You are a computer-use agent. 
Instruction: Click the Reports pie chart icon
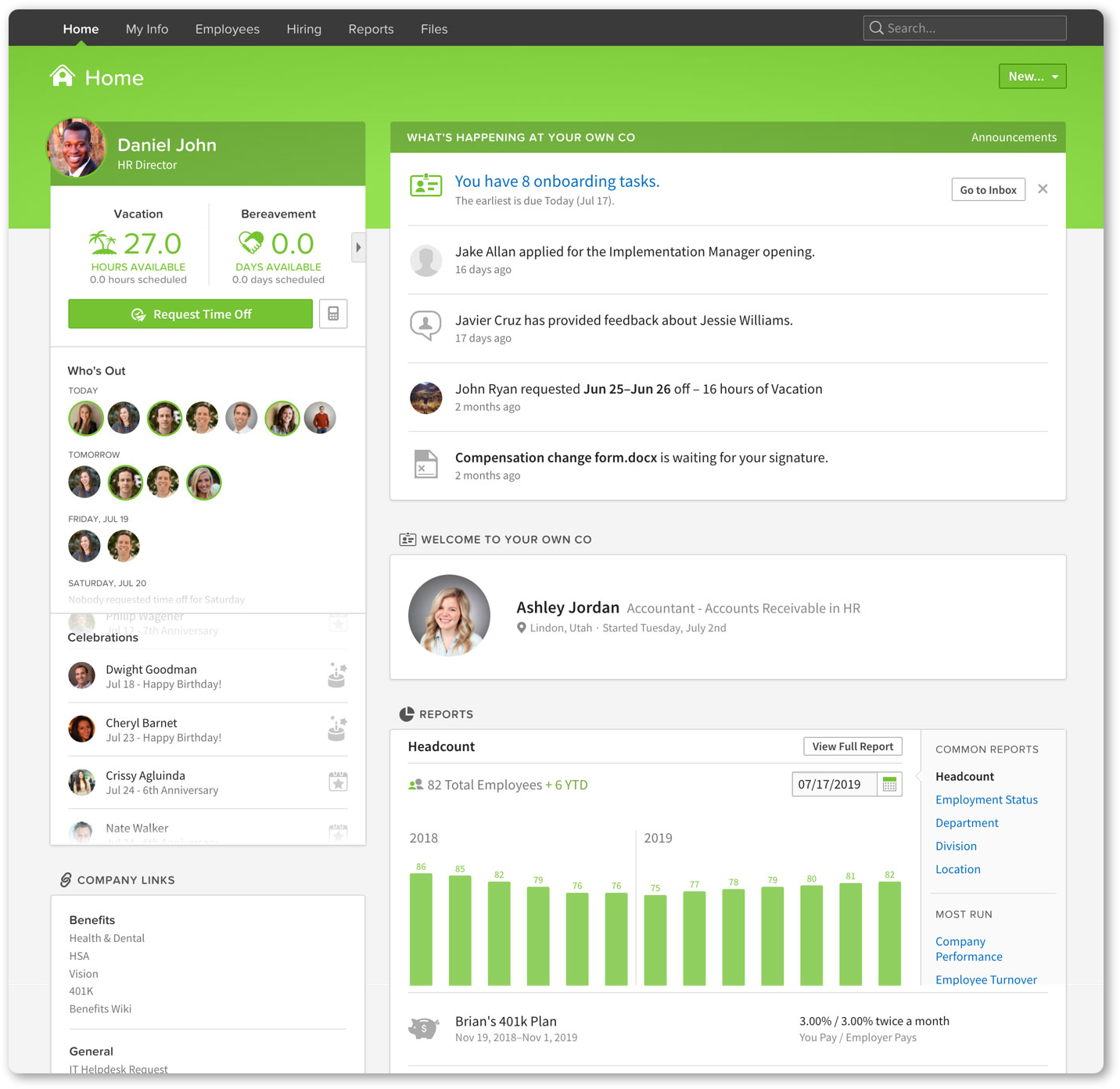[x=407, y=713]
